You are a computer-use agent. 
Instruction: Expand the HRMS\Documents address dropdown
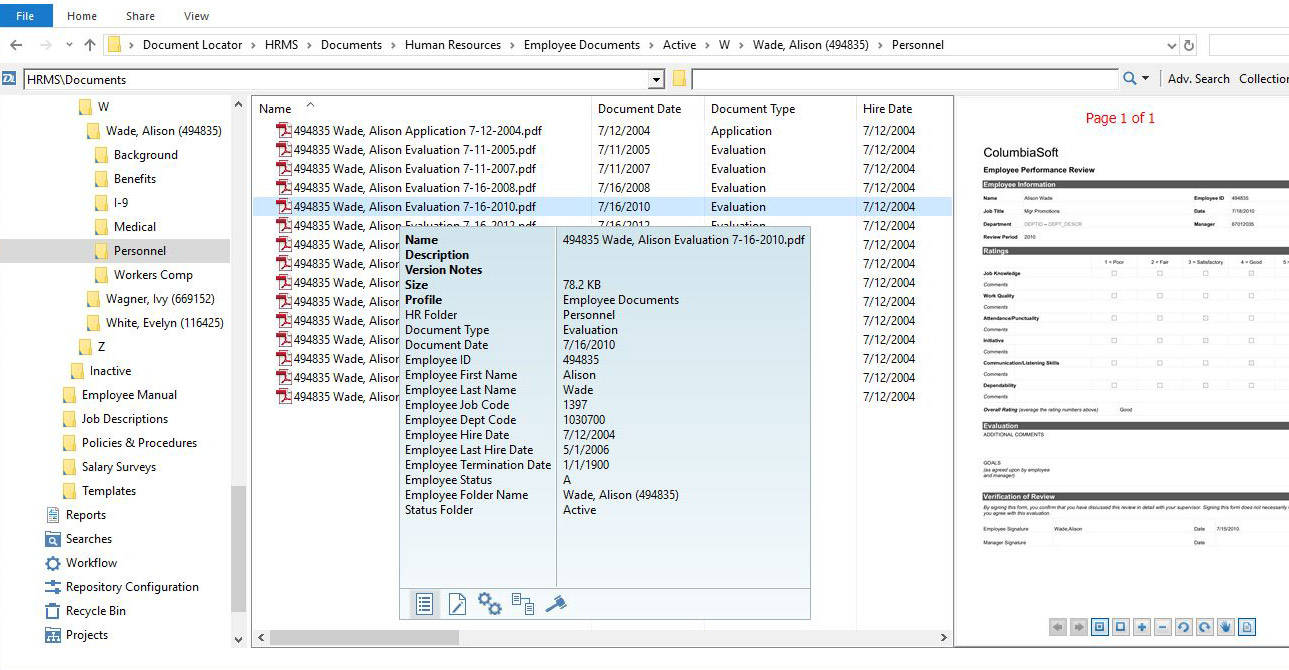coord(655,78)
